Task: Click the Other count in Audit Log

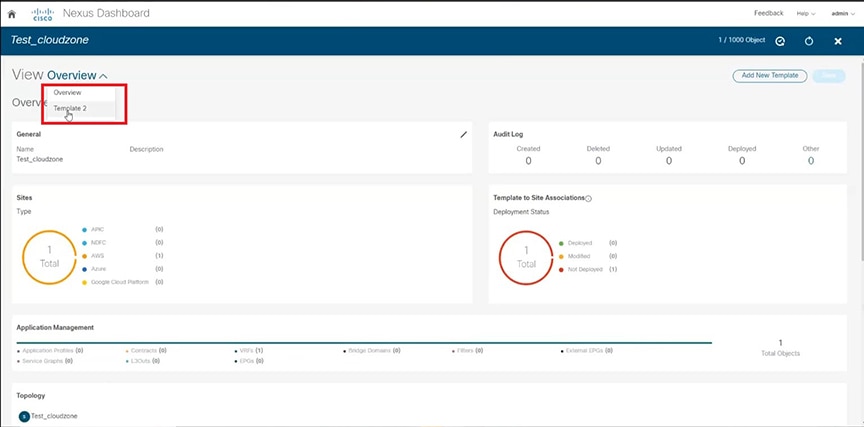Action: 811,161
